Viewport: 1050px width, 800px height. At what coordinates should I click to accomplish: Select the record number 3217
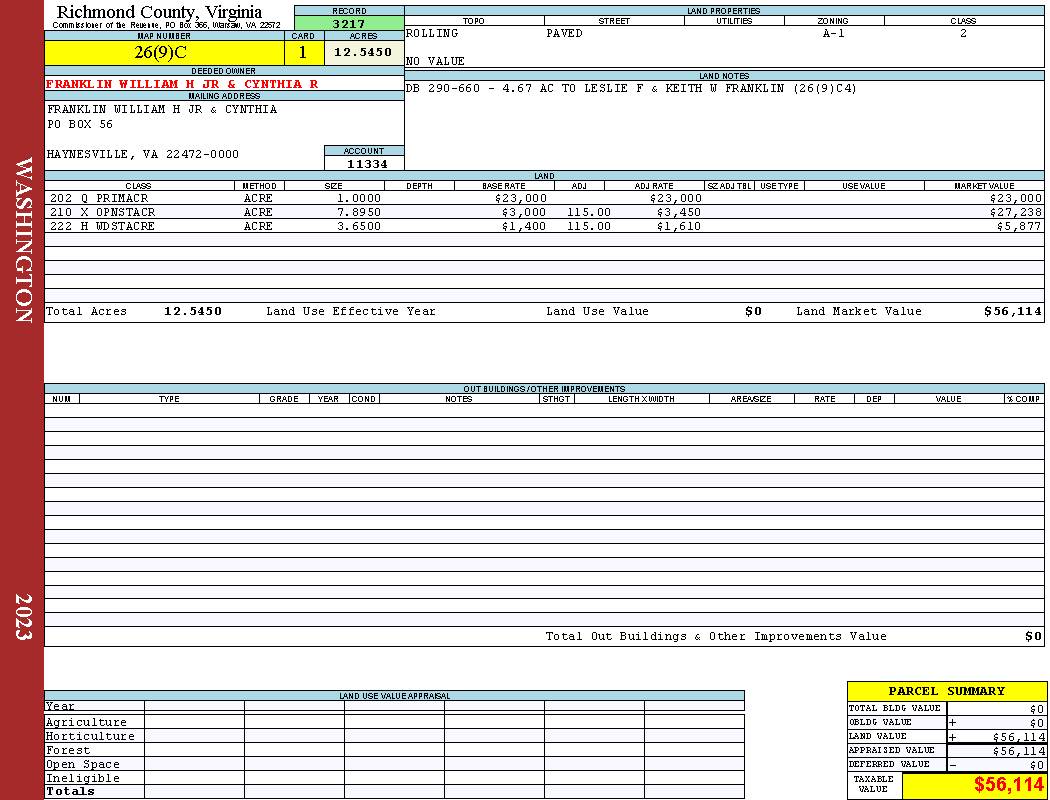point(349,23)
